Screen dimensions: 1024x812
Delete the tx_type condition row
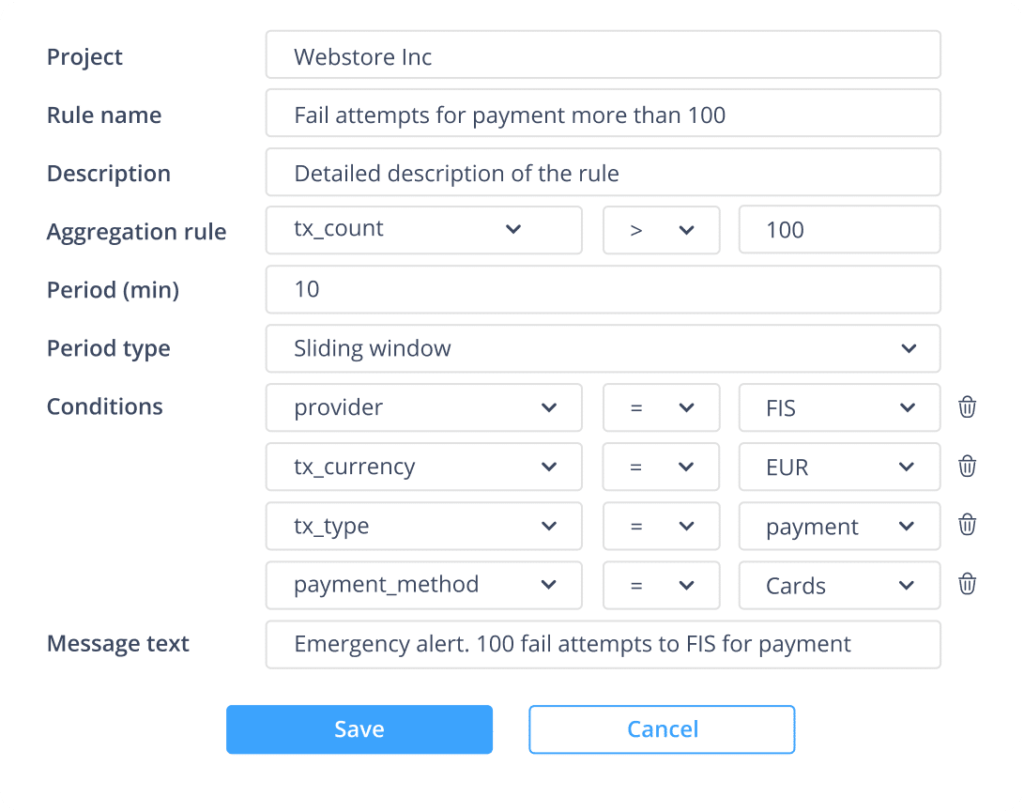point(967,525)
